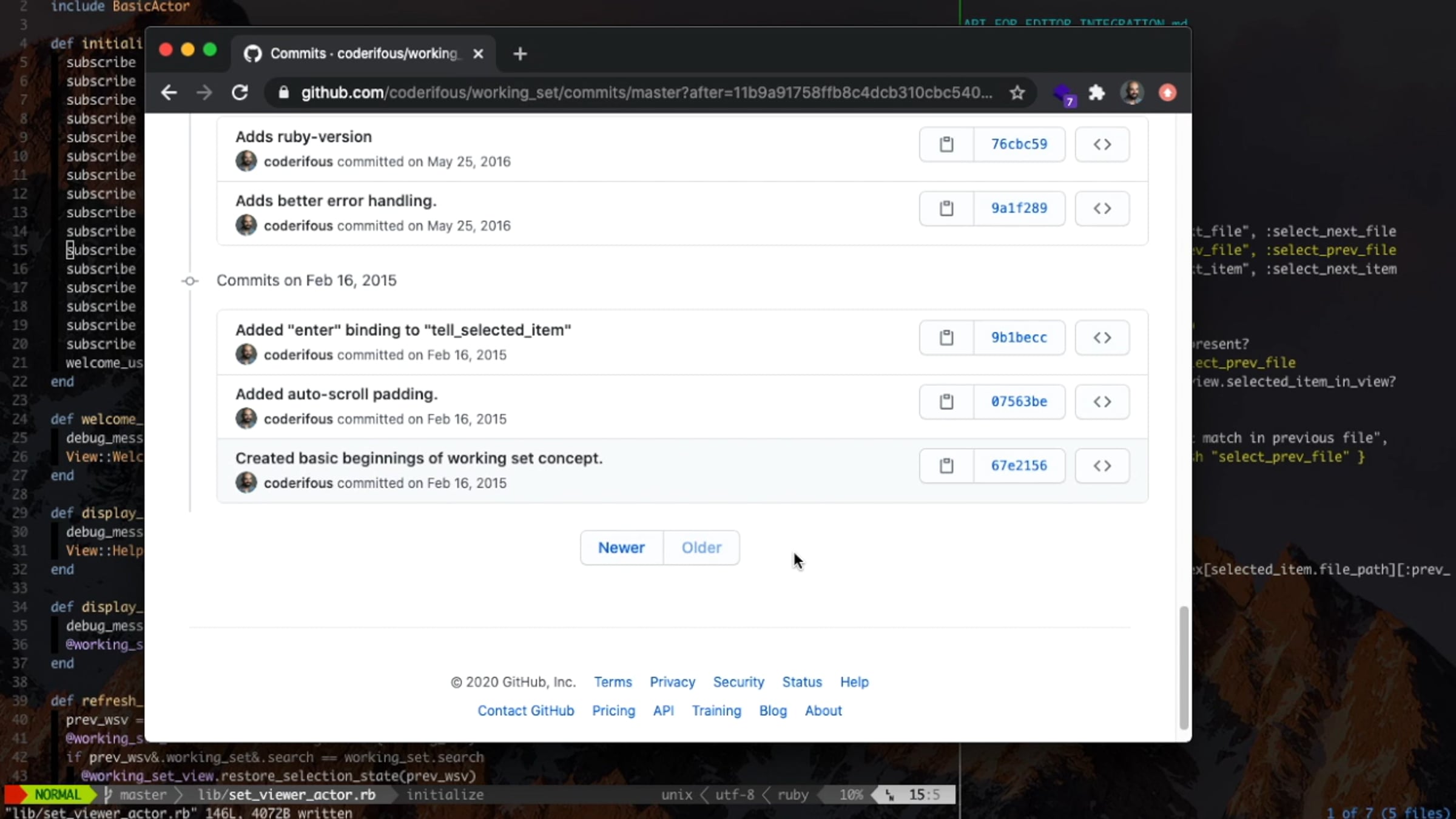
Task: Open the Added "enter" binding commit
Action: pyautogui.click(x=403, y=330)
